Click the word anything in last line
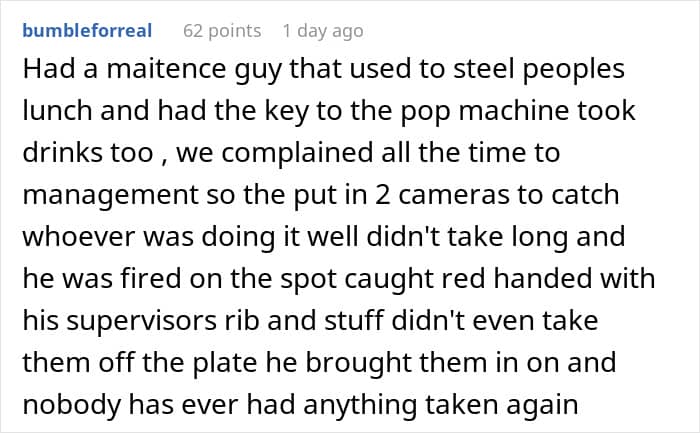Screen dimensions: 700x433 [x=359, y=404]
